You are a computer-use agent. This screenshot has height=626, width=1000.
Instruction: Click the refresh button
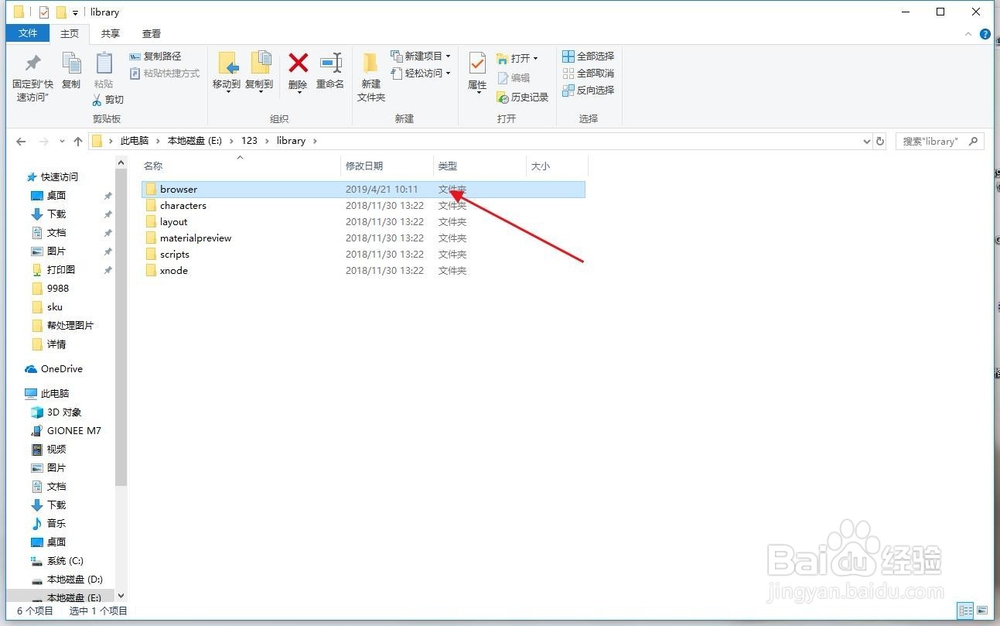click(x=880, y=142)
